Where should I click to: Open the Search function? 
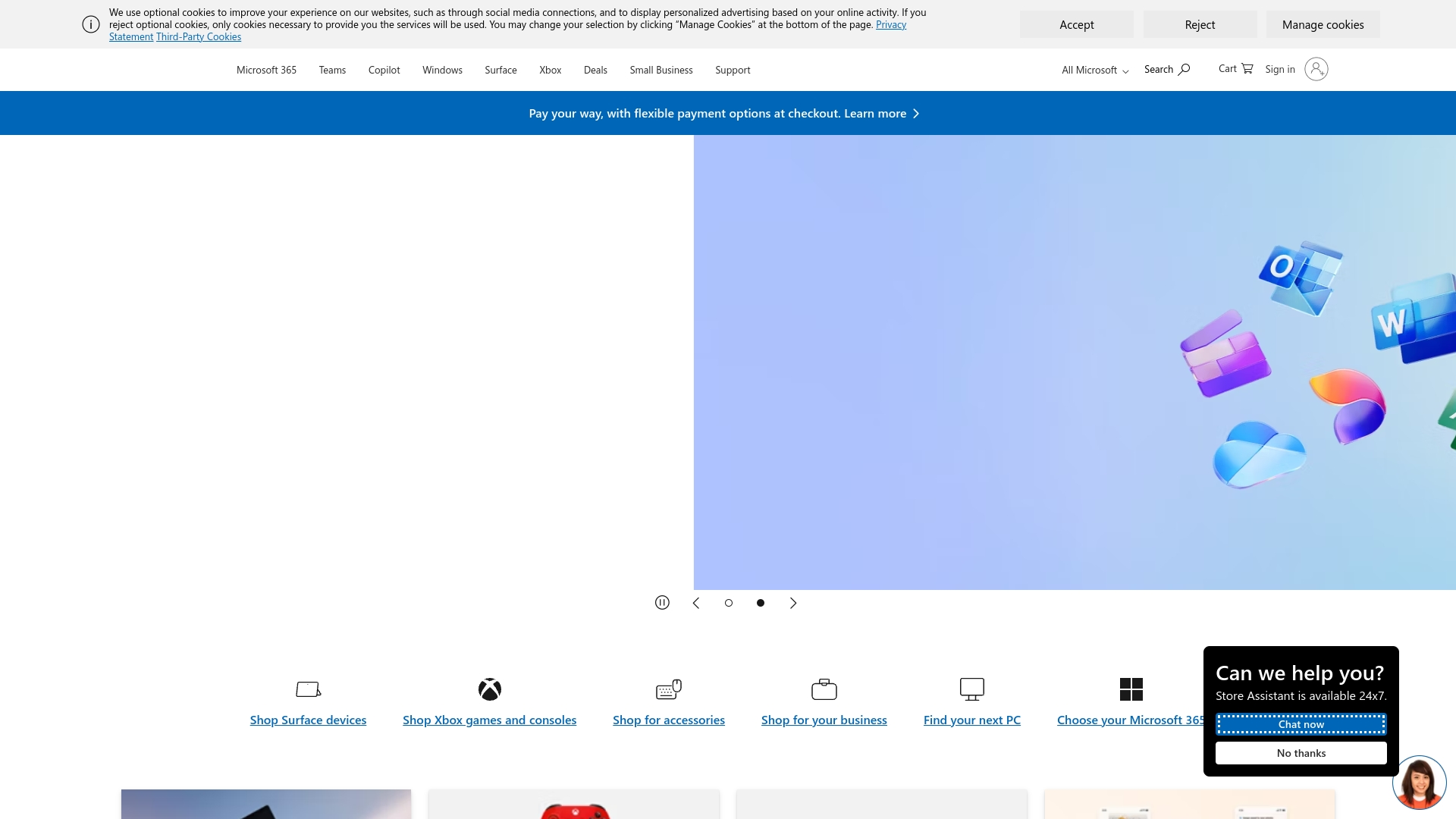pyautogui.click(x=1166, y=69)
